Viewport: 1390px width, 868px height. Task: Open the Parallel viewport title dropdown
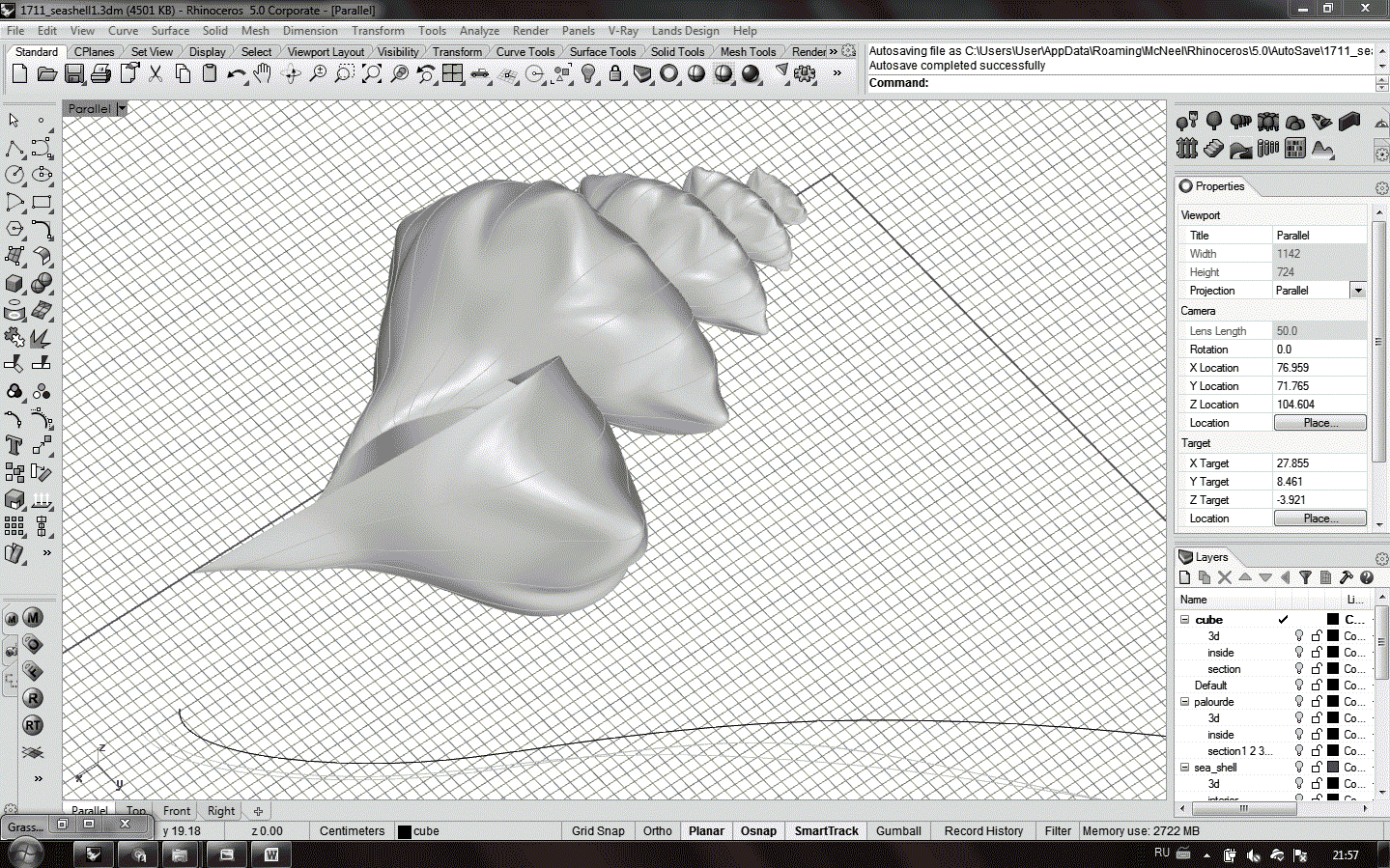point(122,109)
